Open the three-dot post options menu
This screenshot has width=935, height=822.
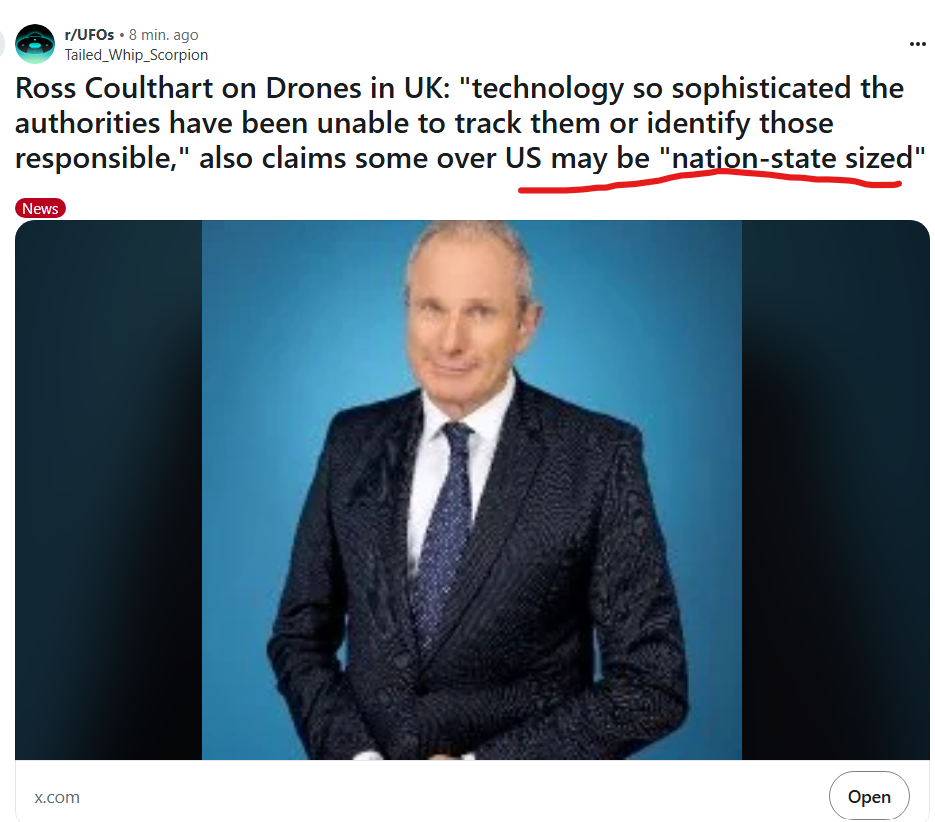[917, 44]
